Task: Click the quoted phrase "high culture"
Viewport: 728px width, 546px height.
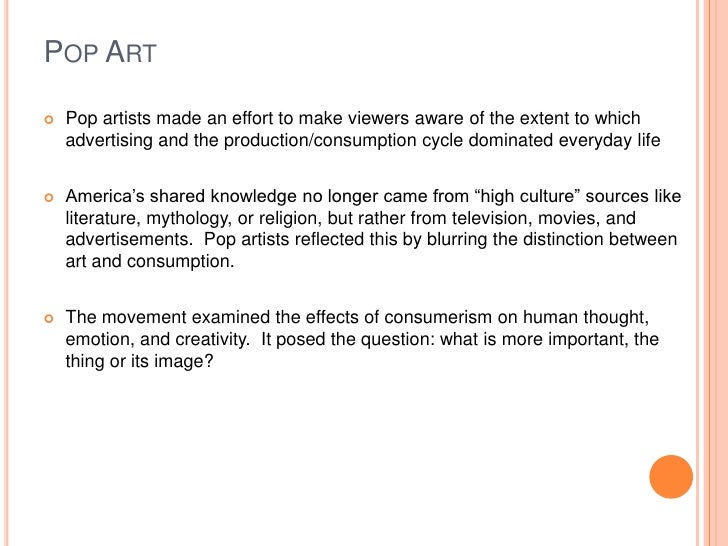Action: coord(527,196)
